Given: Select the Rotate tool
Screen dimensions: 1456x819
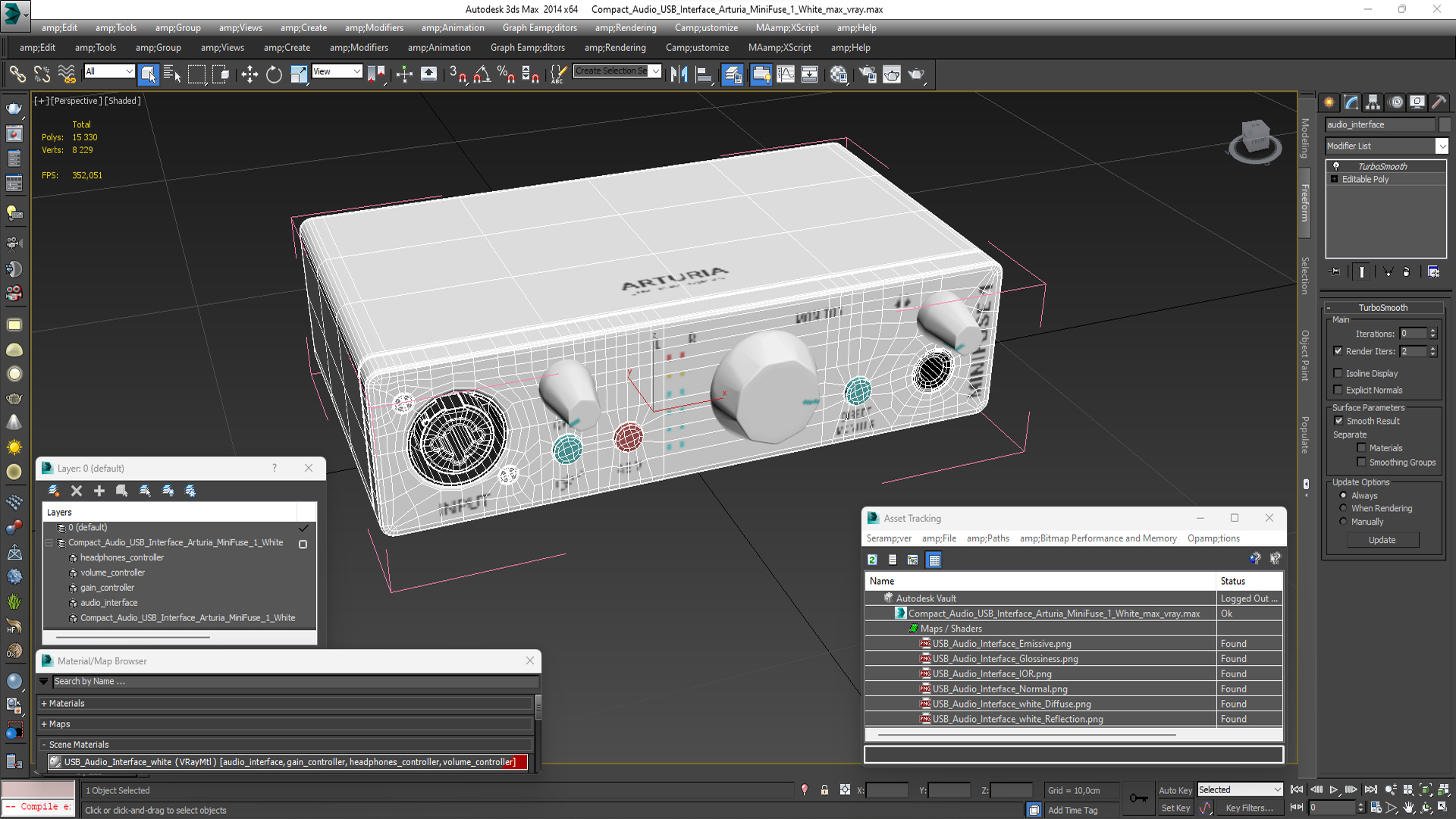Looking at the screenshot, I should click(x=274, y=74).
